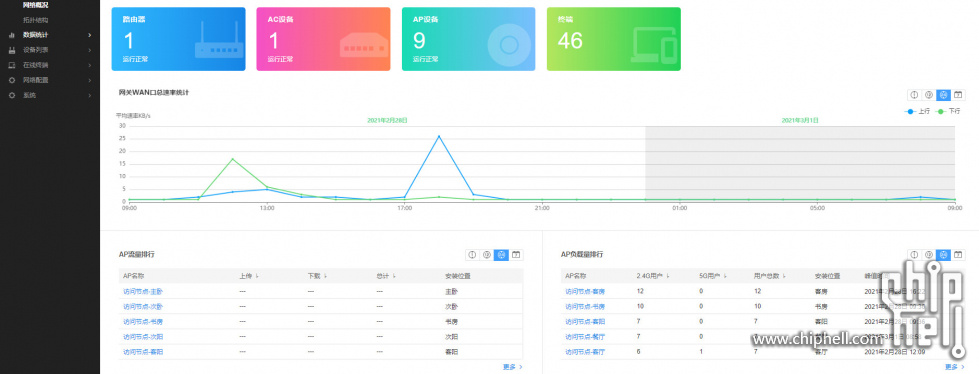Open 访问节点-客房 link in load table

[585, 292]
